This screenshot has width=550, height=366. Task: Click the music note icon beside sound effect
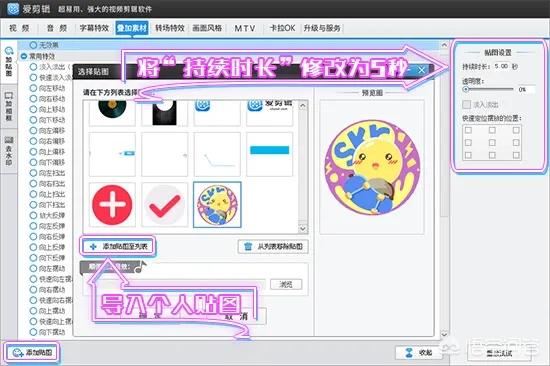(x=140, y=267)
